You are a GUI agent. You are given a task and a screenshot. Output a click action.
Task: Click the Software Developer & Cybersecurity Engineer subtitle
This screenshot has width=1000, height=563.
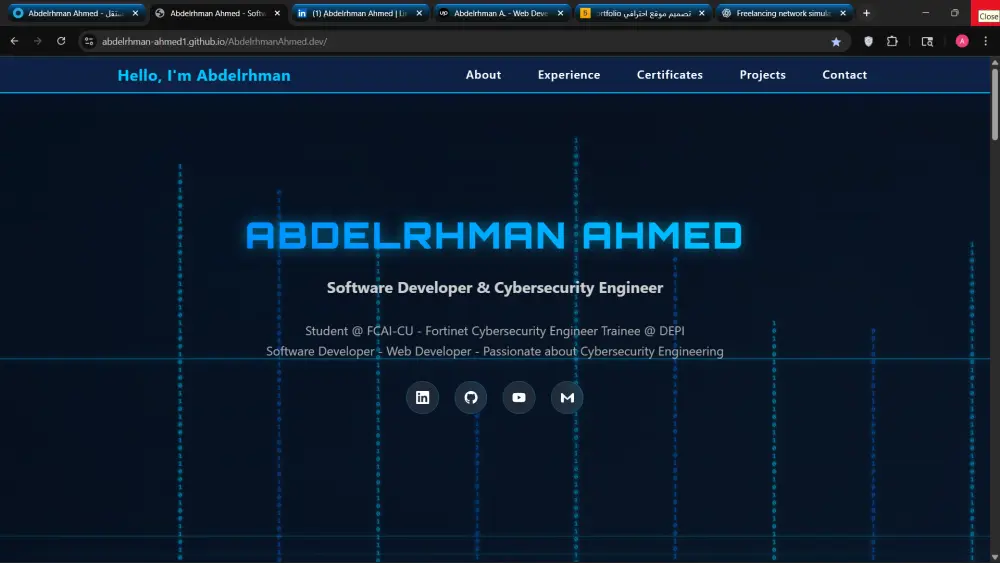[495, 288]
